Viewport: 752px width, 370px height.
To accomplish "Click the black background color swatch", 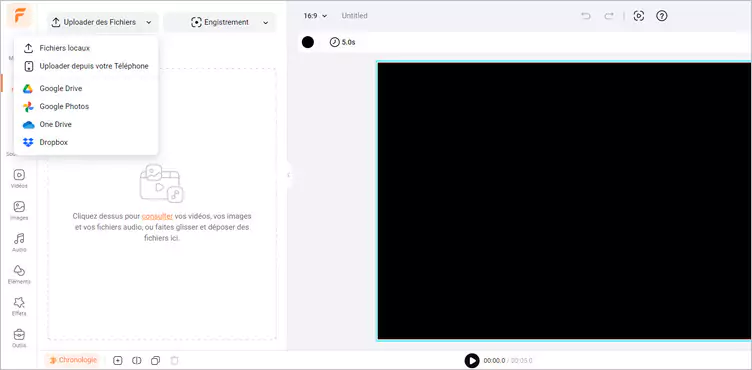I will point(308,42).
